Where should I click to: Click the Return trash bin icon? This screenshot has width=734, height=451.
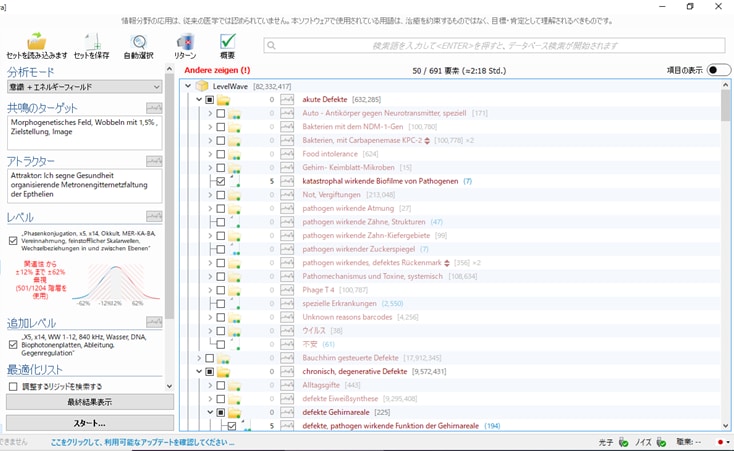point(186,42)
